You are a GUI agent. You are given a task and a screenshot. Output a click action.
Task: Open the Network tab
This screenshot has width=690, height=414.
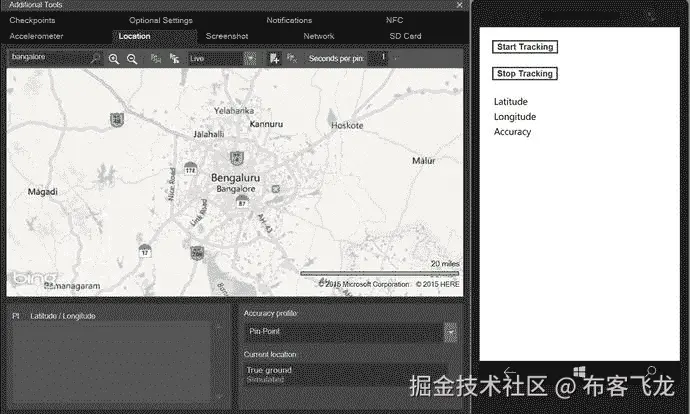point(319,36)
